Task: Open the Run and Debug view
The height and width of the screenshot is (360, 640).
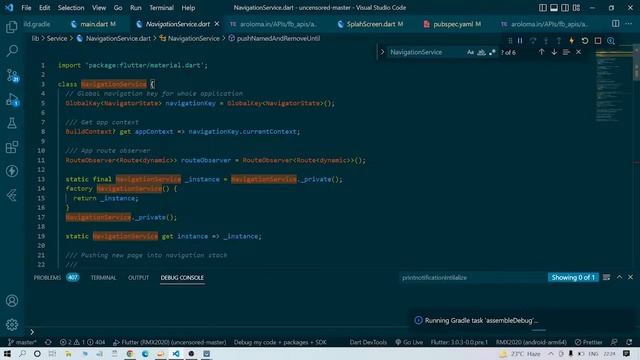Action: [12, 100]
